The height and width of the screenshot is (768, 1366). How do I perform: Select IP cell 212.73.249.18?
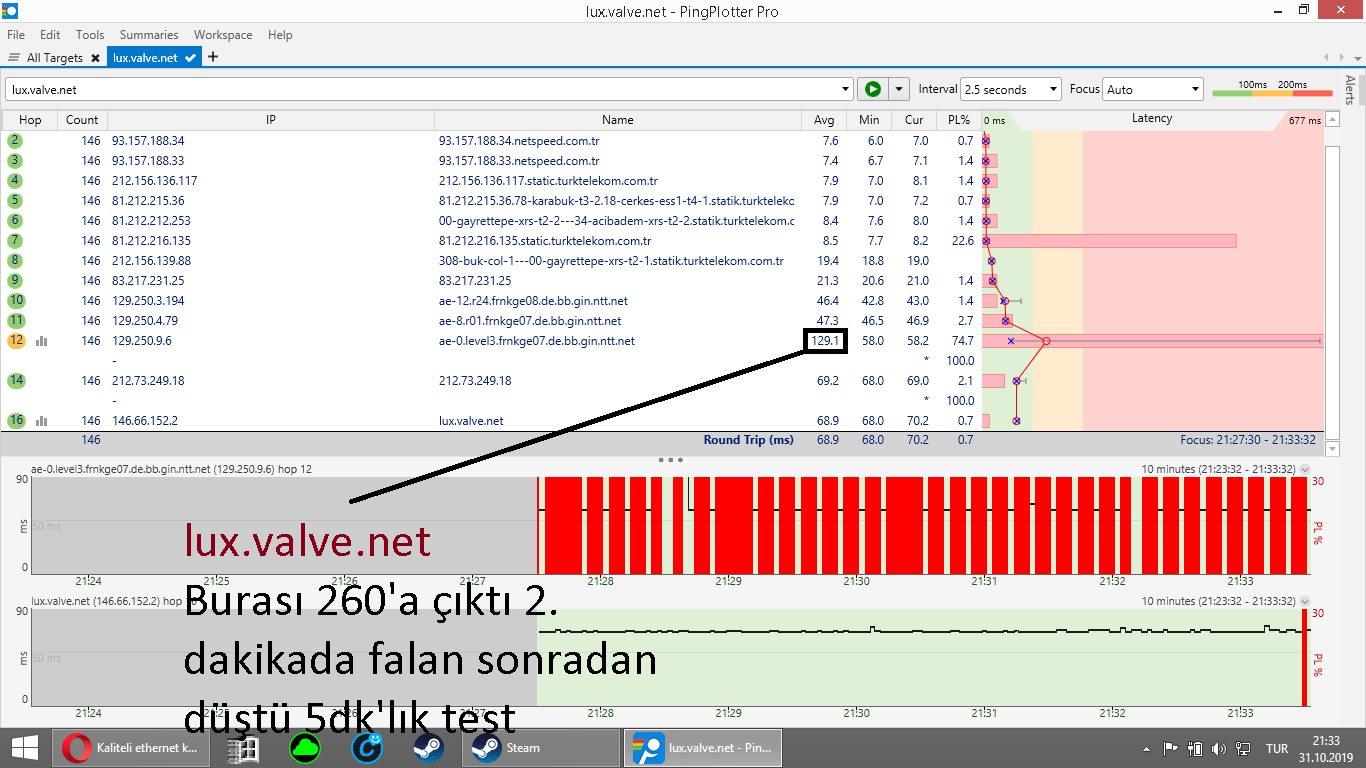[x=148, y=381]
